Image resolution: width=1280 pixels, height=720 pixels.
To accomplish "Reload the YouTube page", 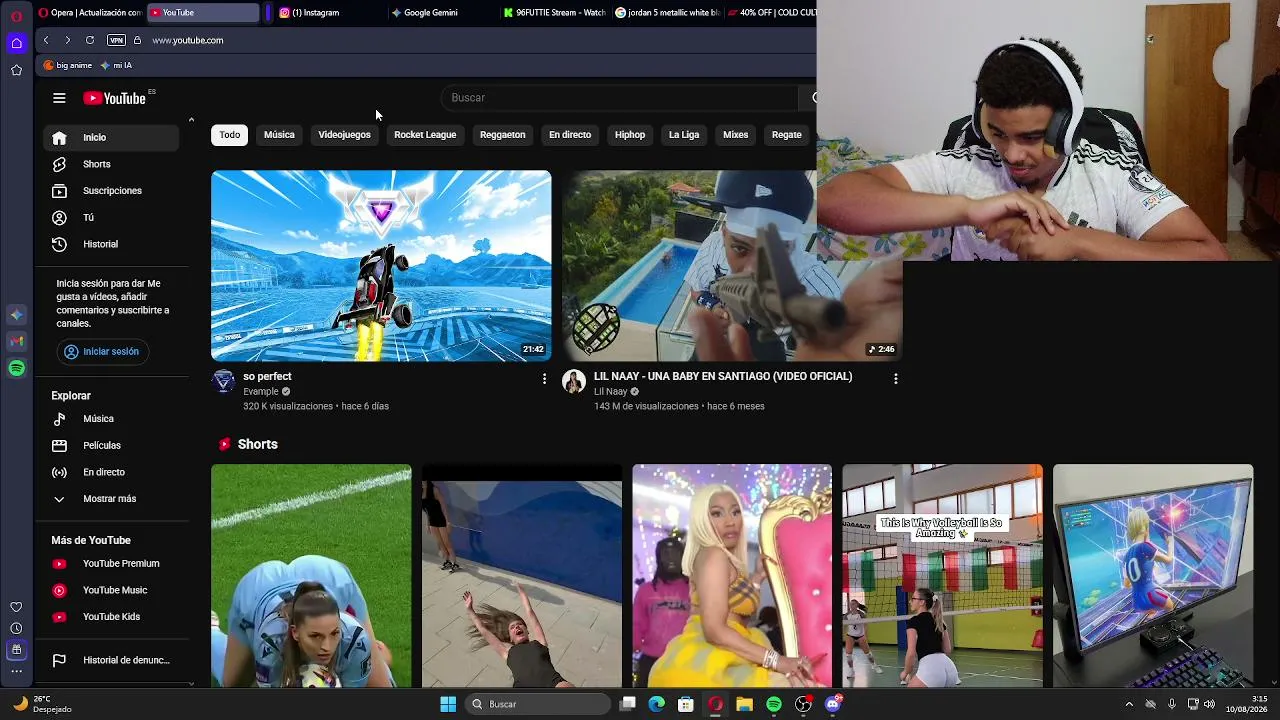I will [x=90, y=40].
